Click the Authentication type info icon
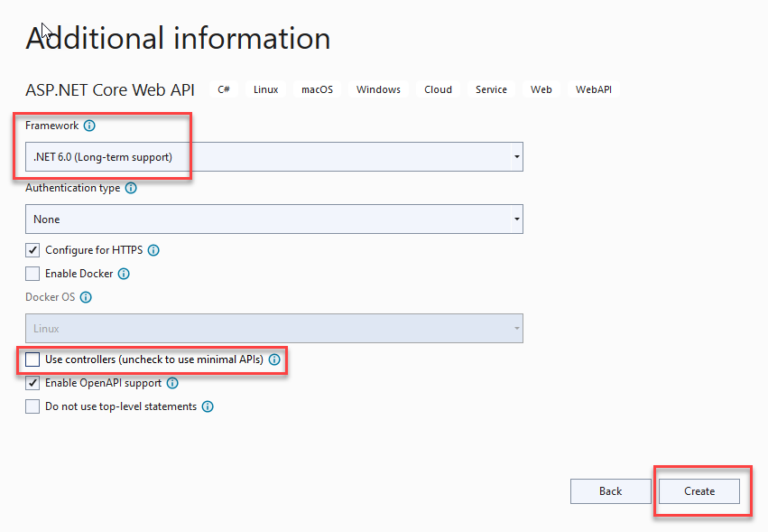Viewport: 768px width, 532px height. click(131, 188)
